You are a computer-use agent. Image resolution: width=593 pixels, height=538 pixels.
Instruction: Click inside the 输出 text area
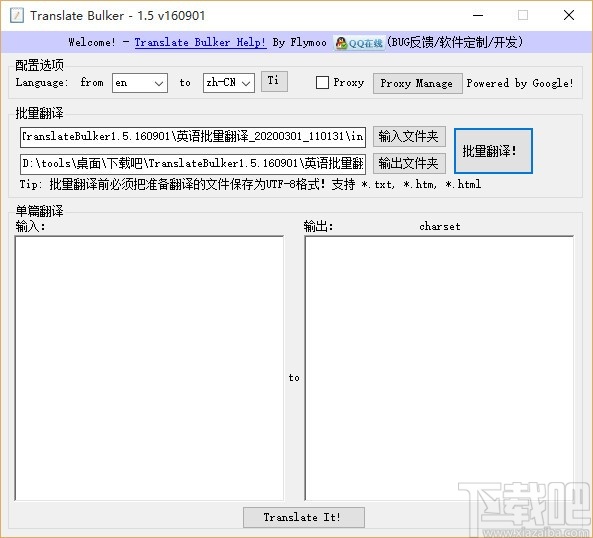click(x=439, y=368)
